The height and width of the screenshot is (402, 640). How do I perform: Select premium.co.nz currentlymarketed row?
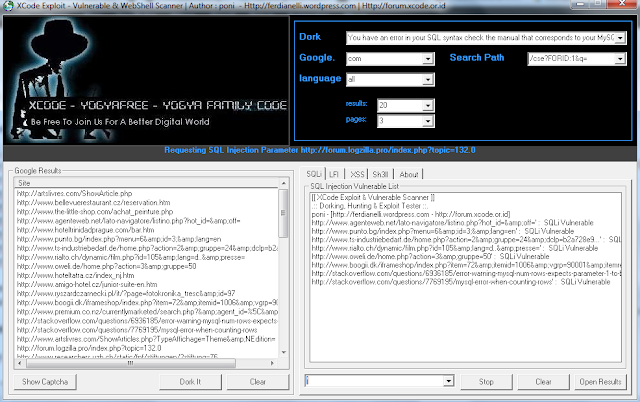coord(147,312)
